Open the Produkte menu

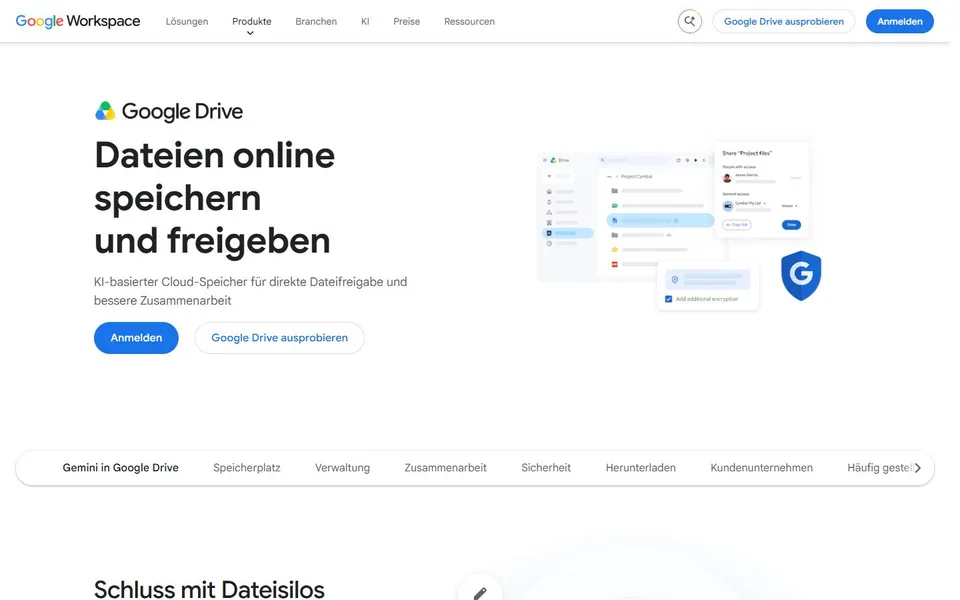pos(252,21)
